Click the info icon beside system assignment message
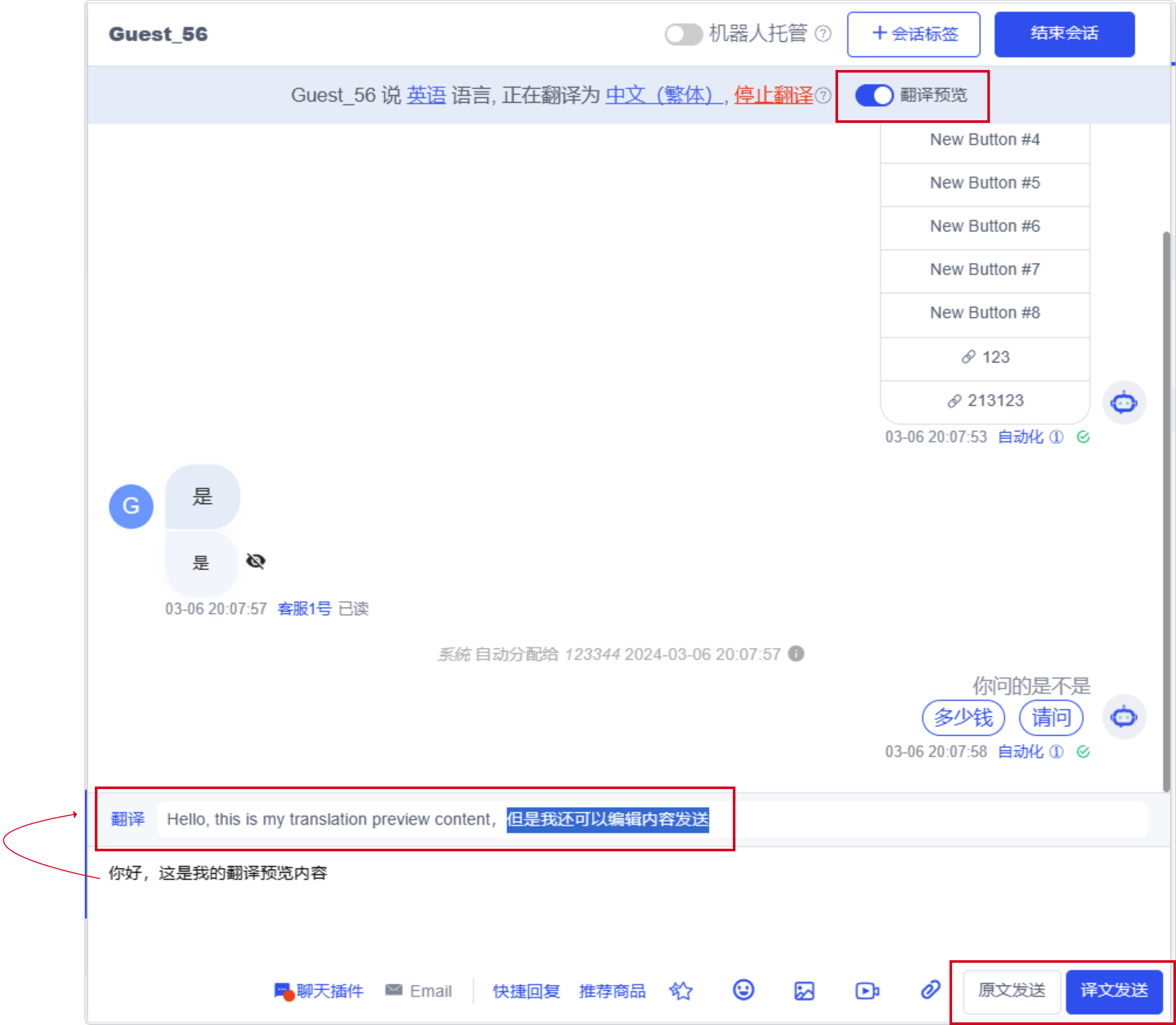Viewport: 1176px width, 1025px height. click(x=796, y=653)
